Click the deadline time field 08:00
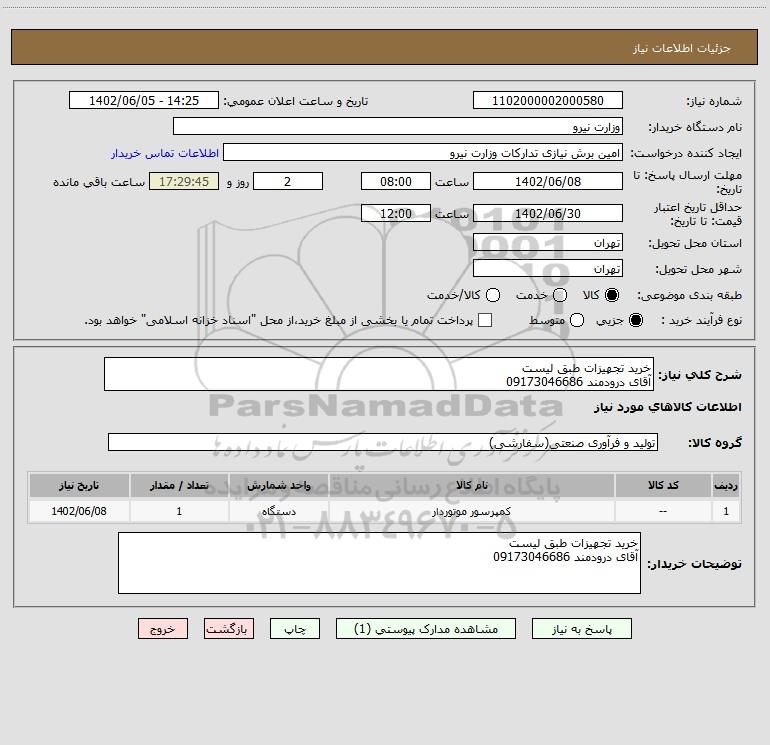 point(396,181)
